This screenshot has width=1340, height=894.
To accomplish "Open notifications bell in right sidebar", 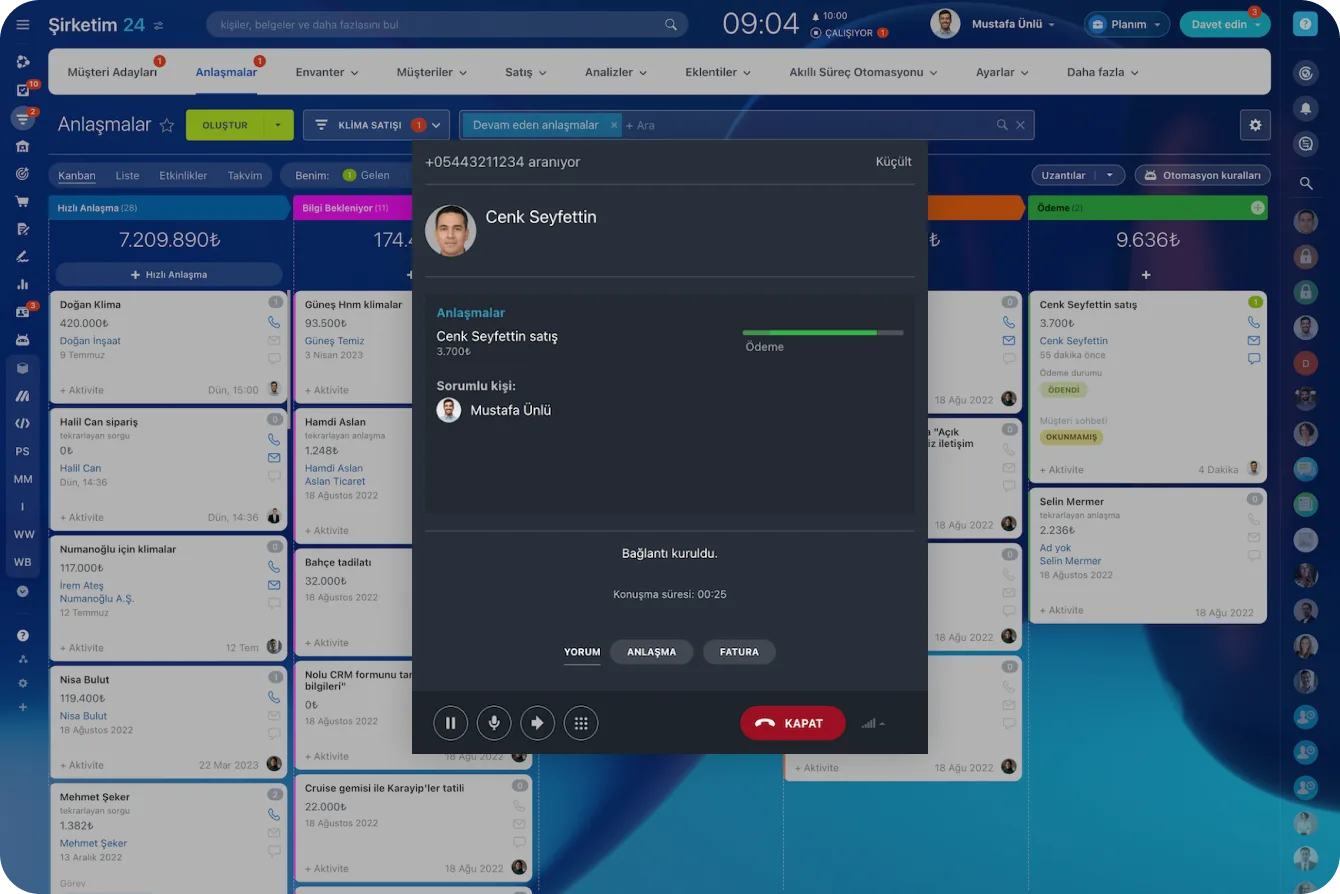I will 1305,108.
